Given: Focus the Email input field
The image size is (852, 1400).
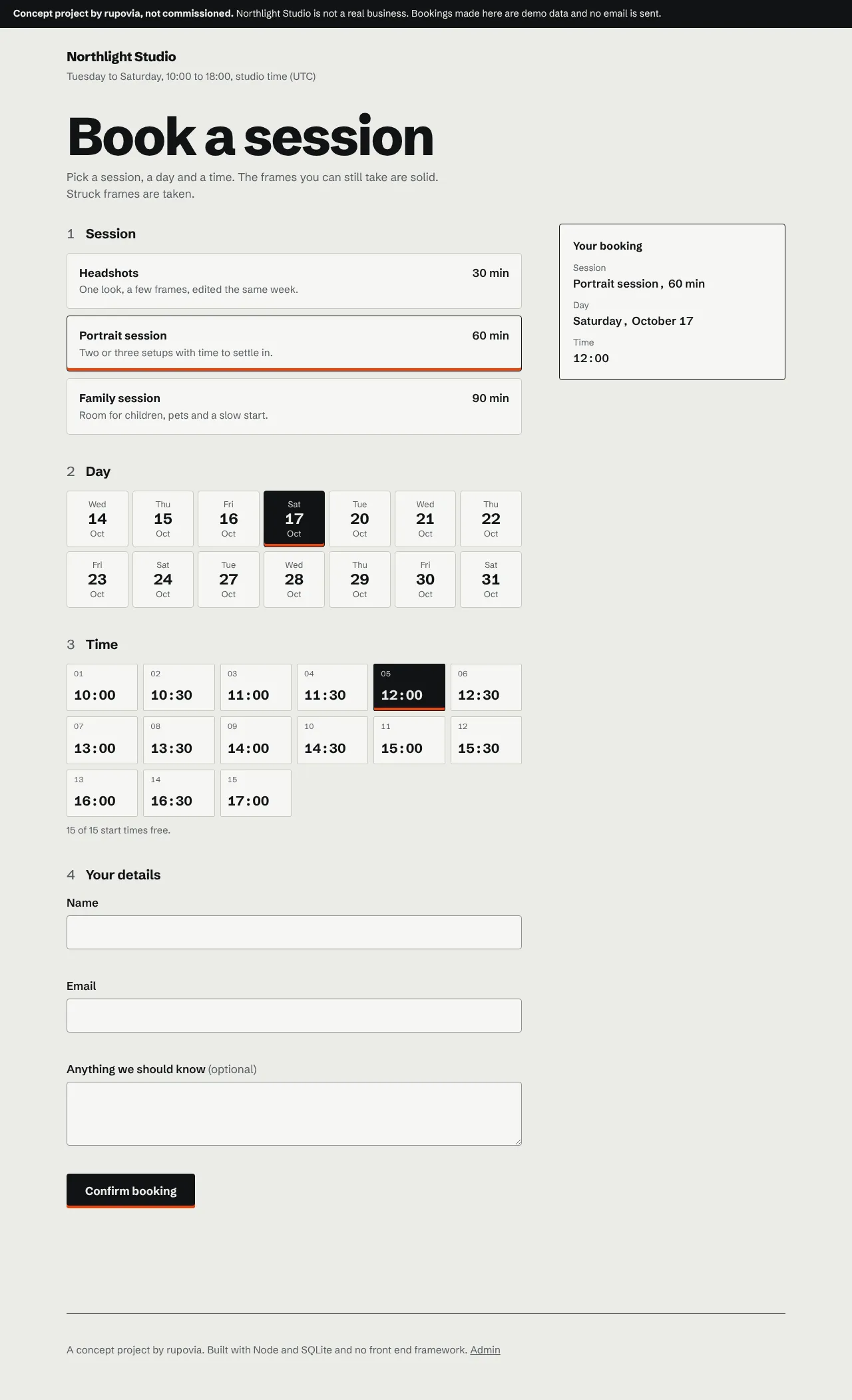Looking at the screenshot, I should tap(294, 1015).
